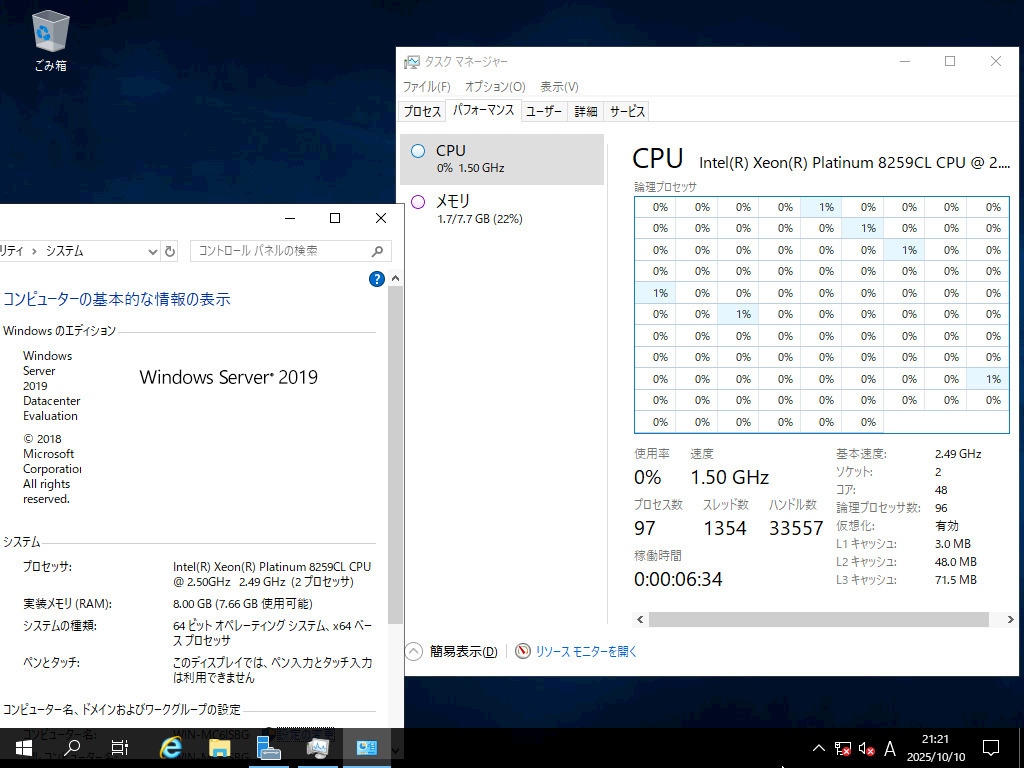Click the search magnifier in Control Panel
1024x768 pixels.
pyautogui.click(x=377, y=251)
